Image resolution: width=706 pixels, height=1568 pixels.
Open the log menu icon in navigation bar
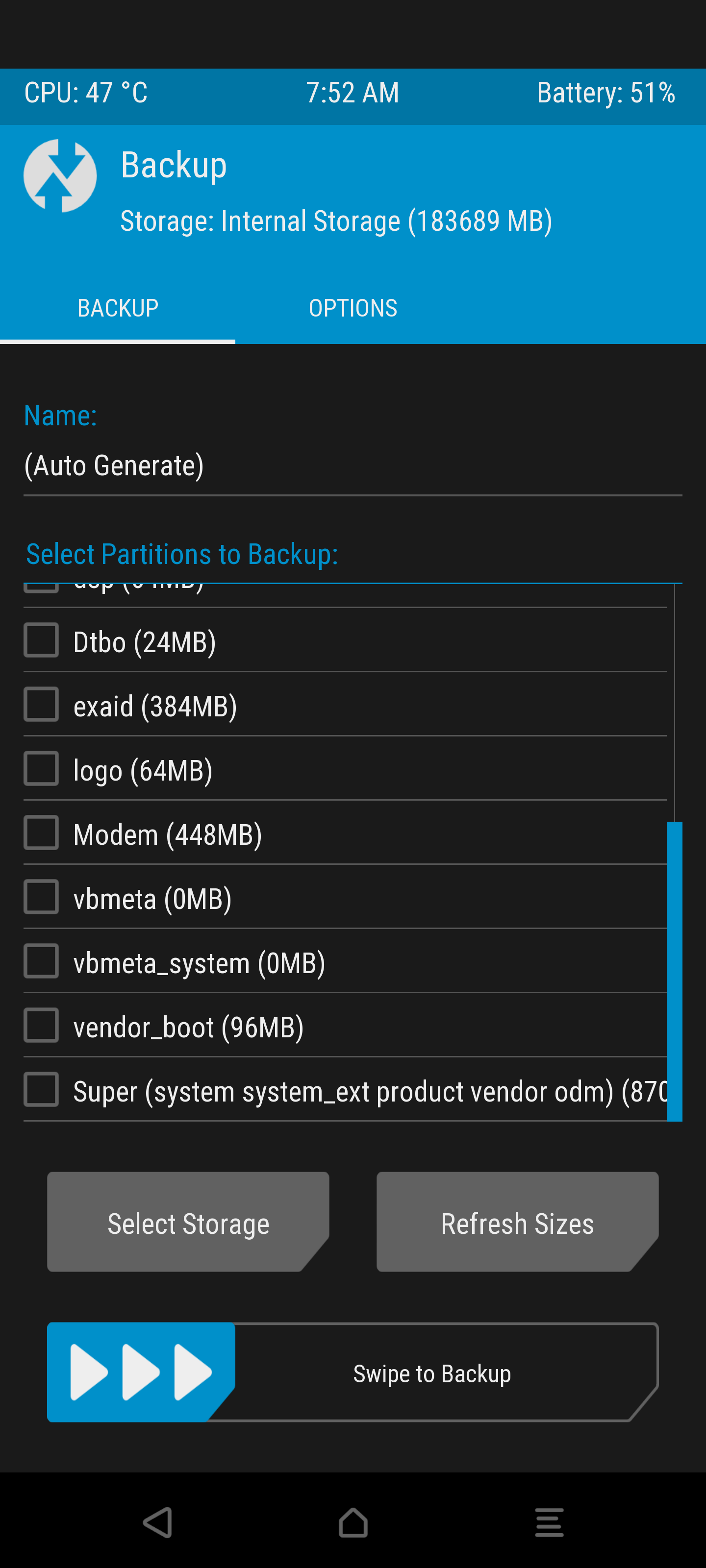pos(549,1522)
